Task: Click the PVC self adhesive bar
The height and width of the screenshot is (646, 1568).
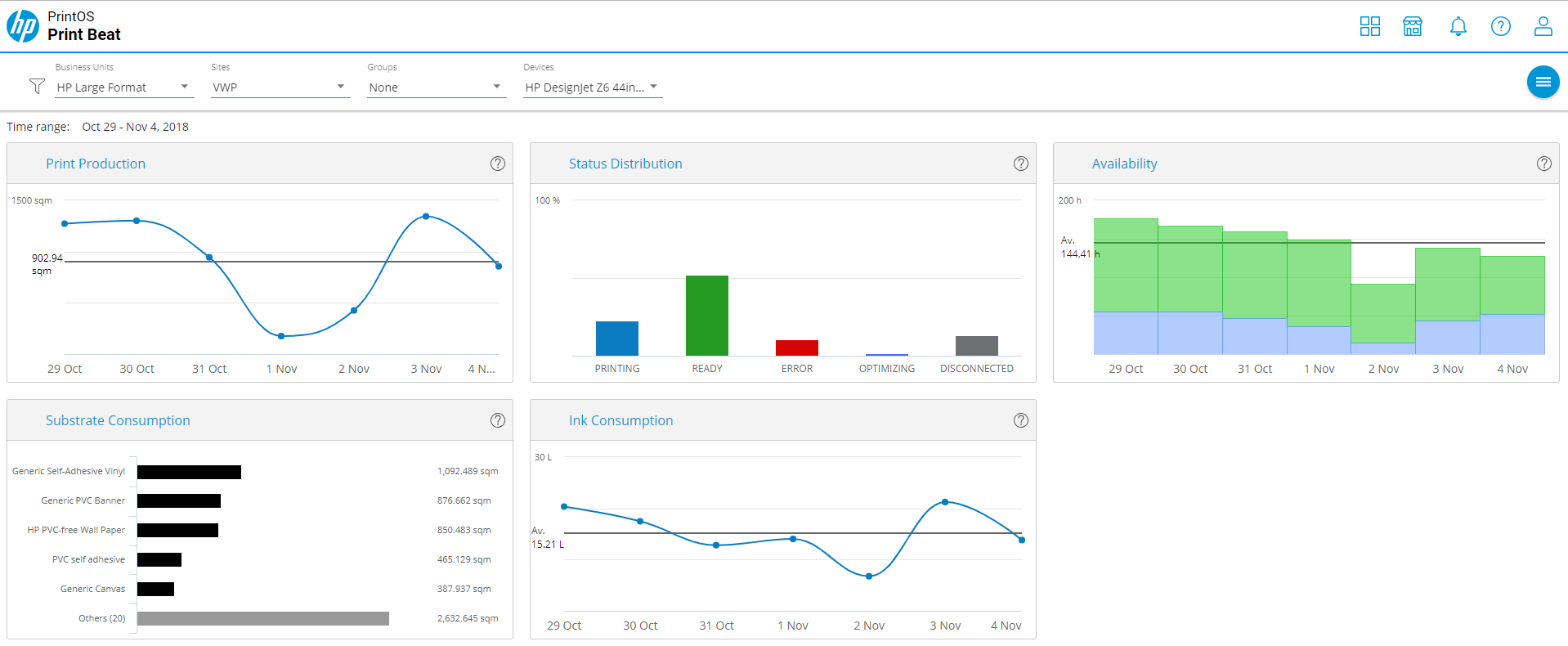Action: point(159,560)
